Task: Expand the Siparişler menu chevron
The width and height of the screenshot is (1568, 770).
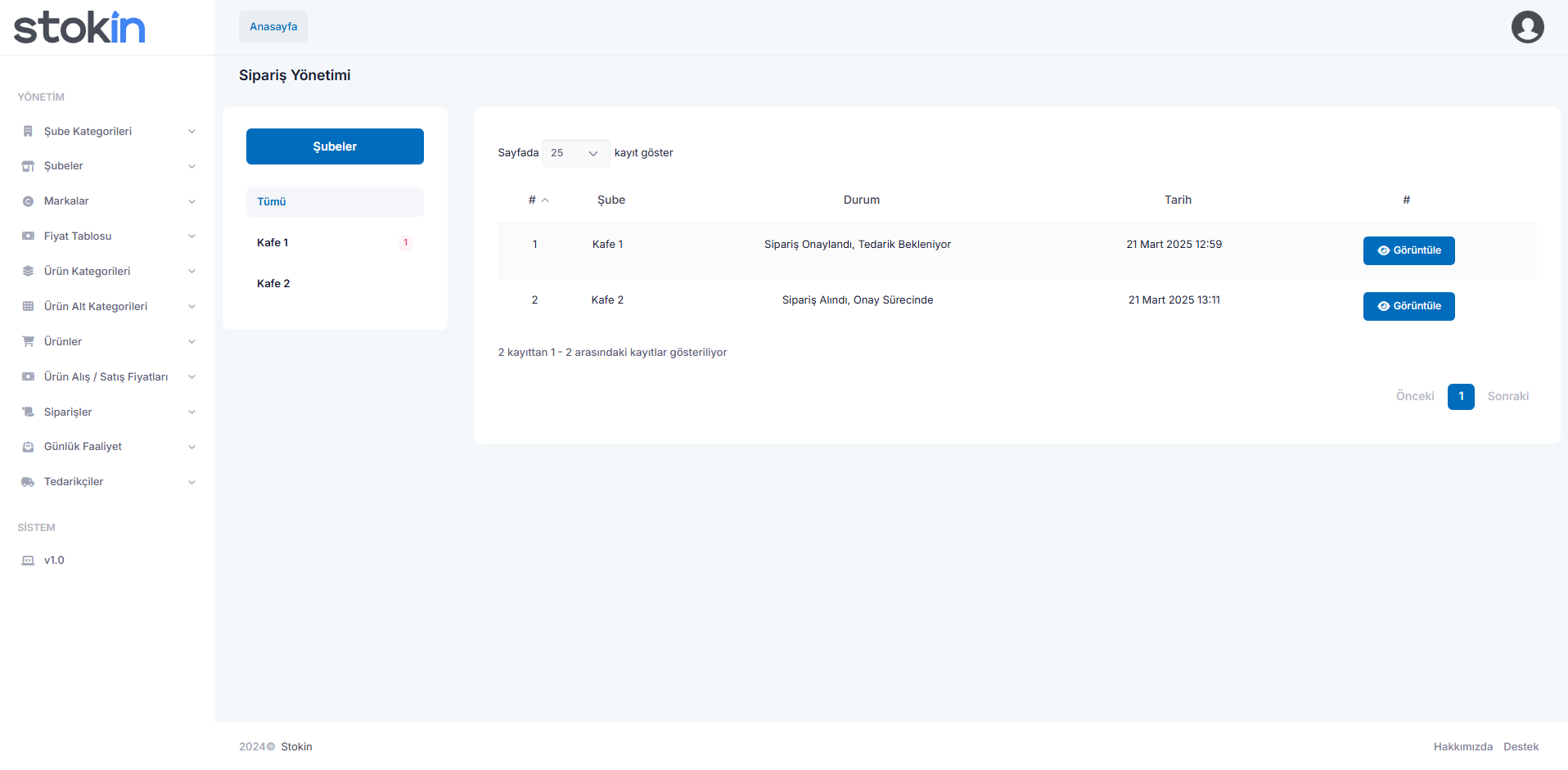Action: pos(191,412)
